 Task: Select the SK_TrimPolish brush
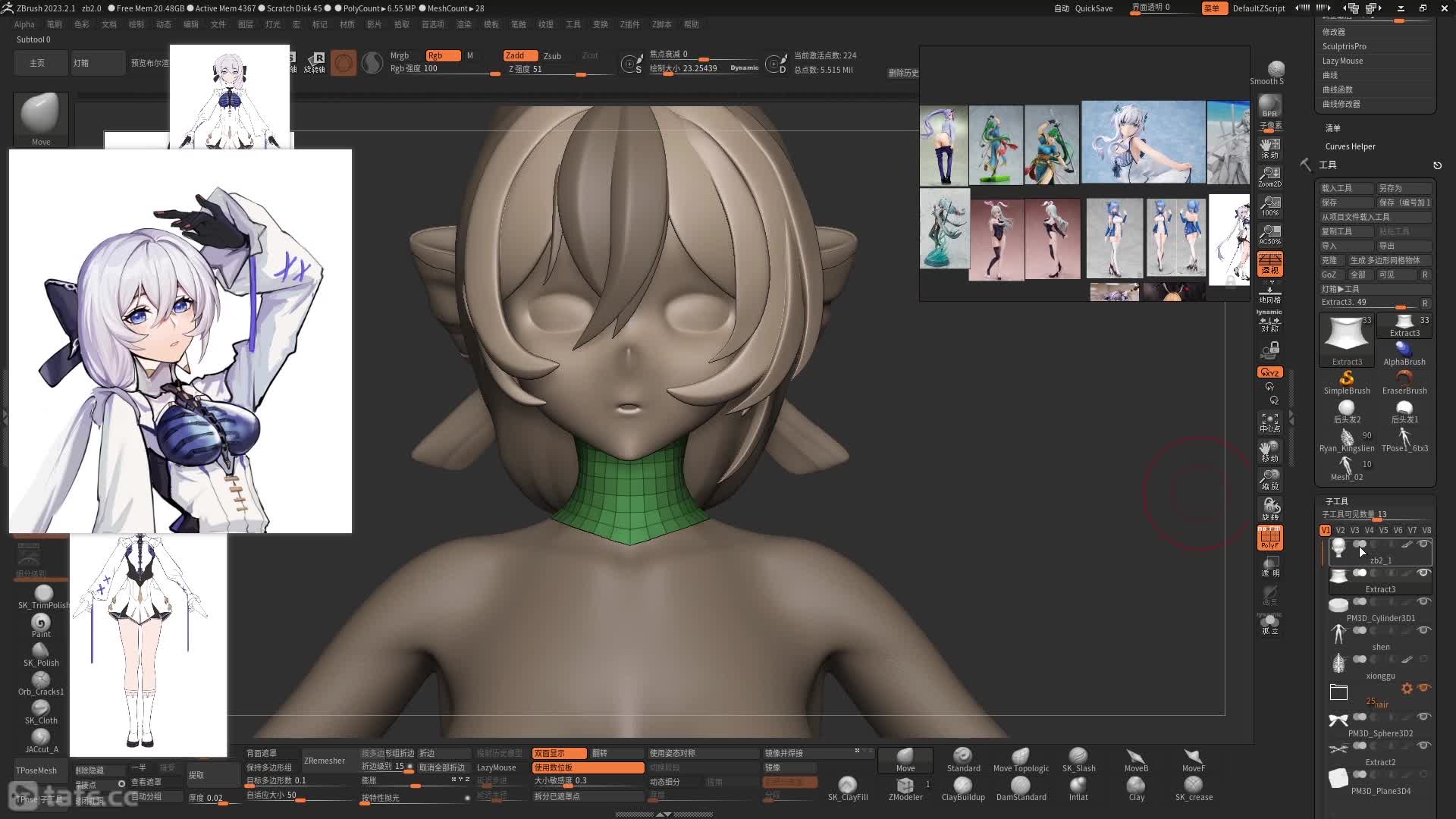pos(43,598)
